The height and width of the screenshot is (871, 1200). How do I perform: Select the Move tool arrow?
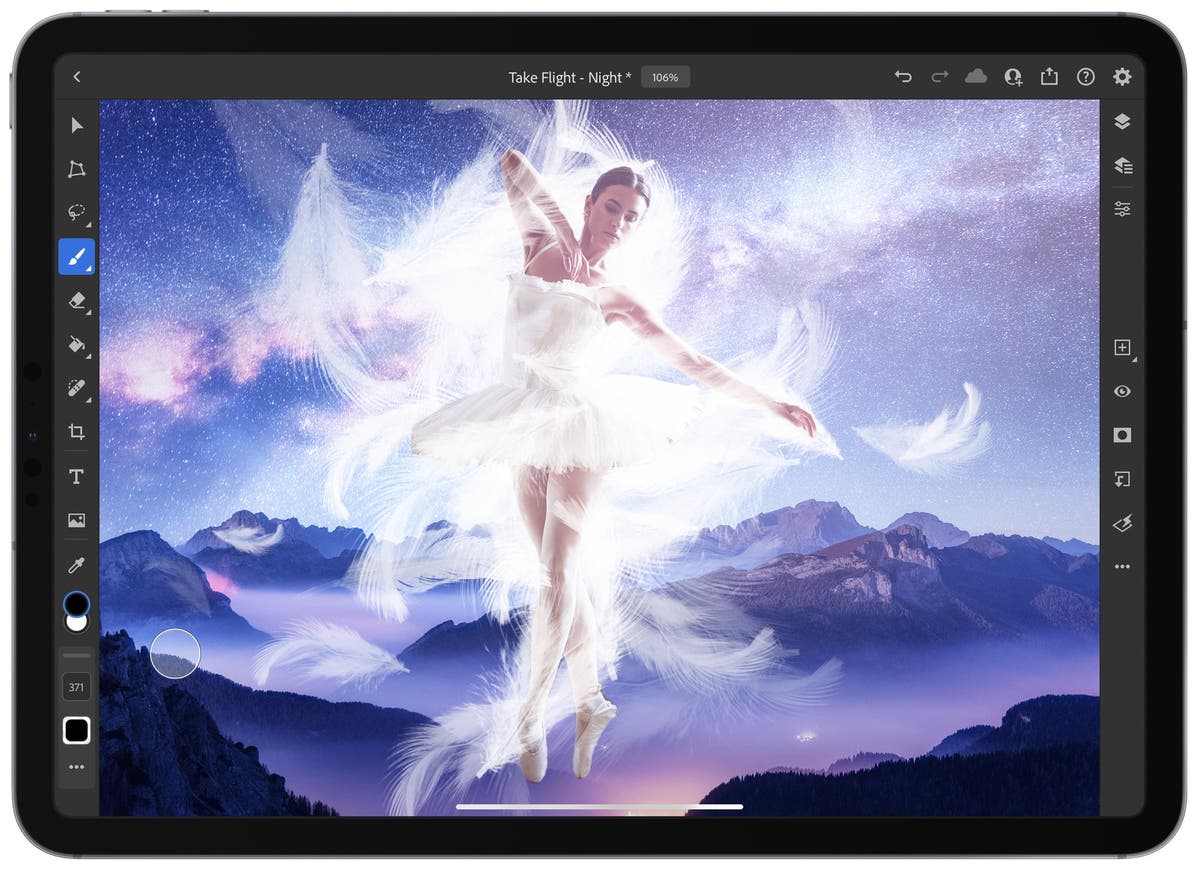tap(77, 125)
